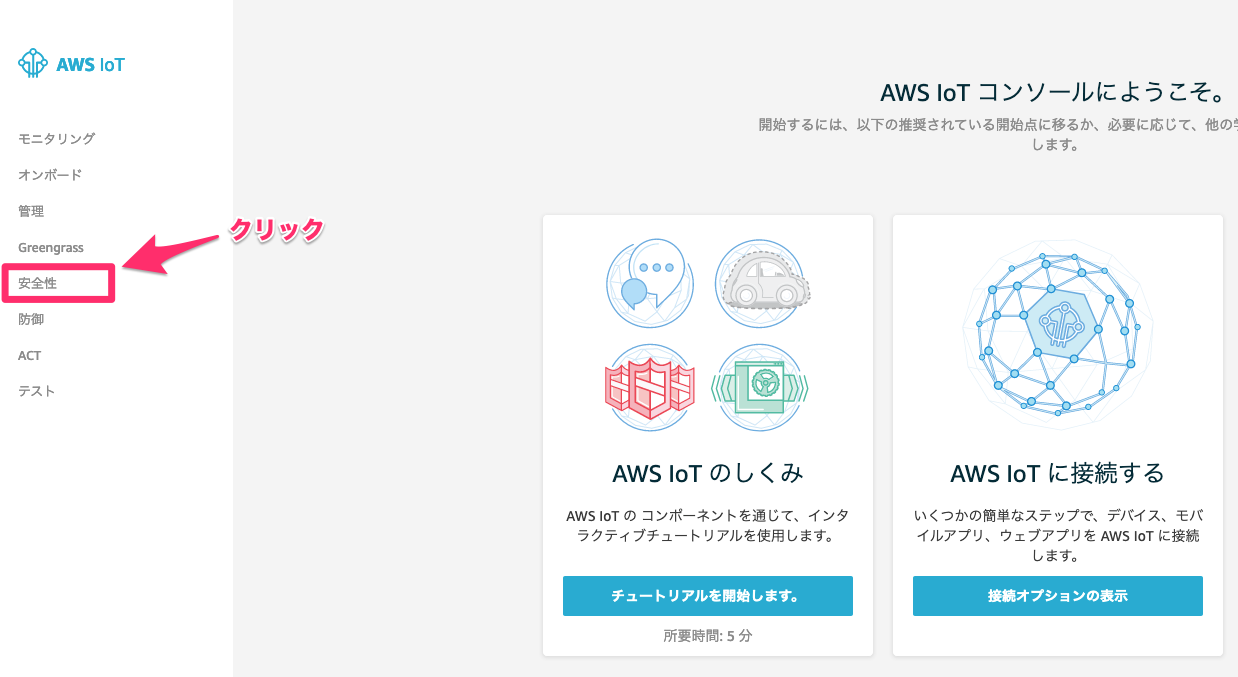Image resolution: width=1238 pixels, height=677 pixels.
Task: Expand the 管理 sidebar section
Action: coord(31,211)
